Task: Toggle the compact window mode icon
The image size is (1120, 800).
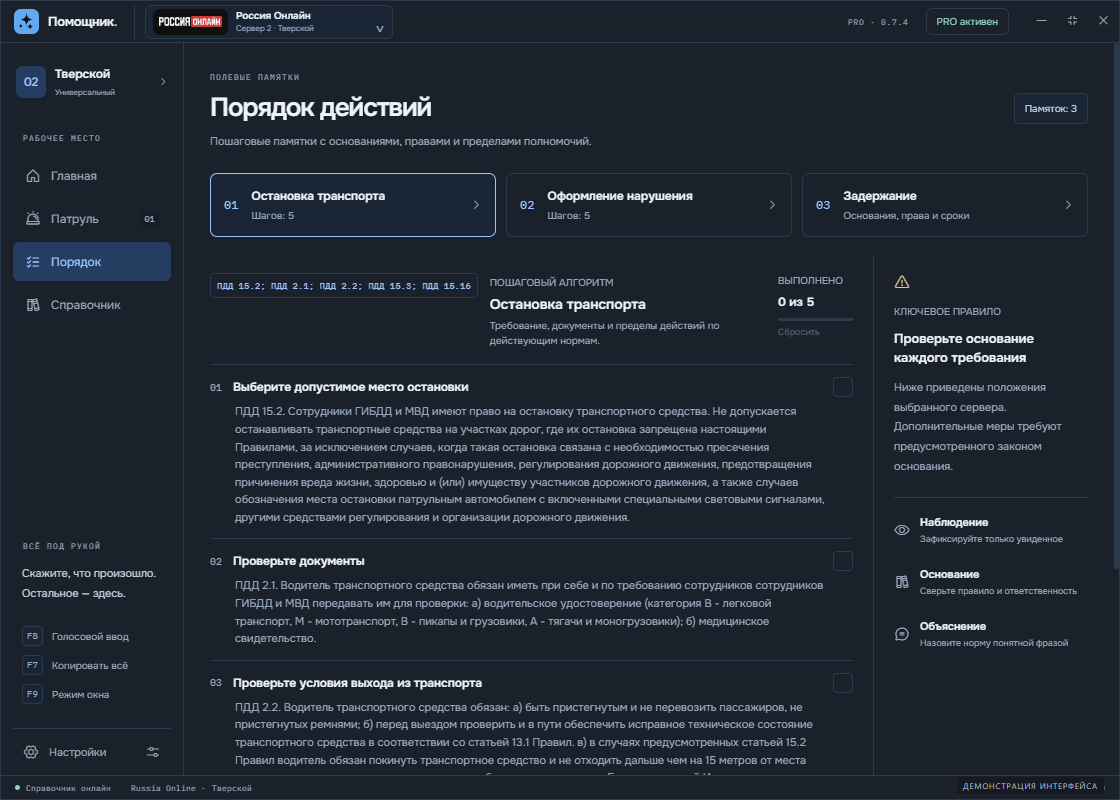Action: (x=1072, y=21)
